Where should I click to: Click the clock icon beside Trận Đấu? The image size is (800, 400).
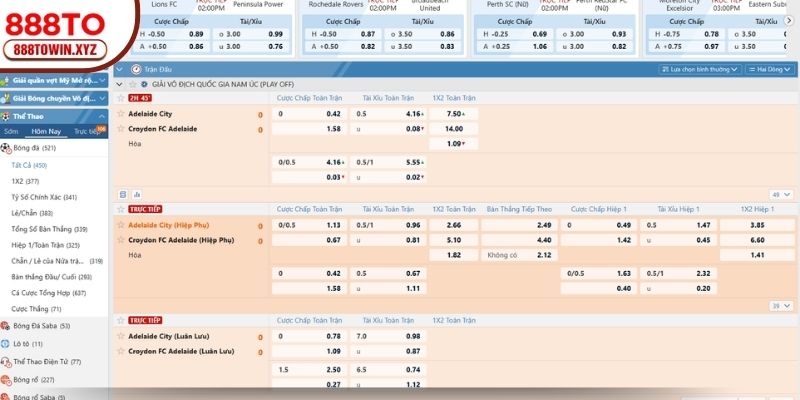coord(136,69)
